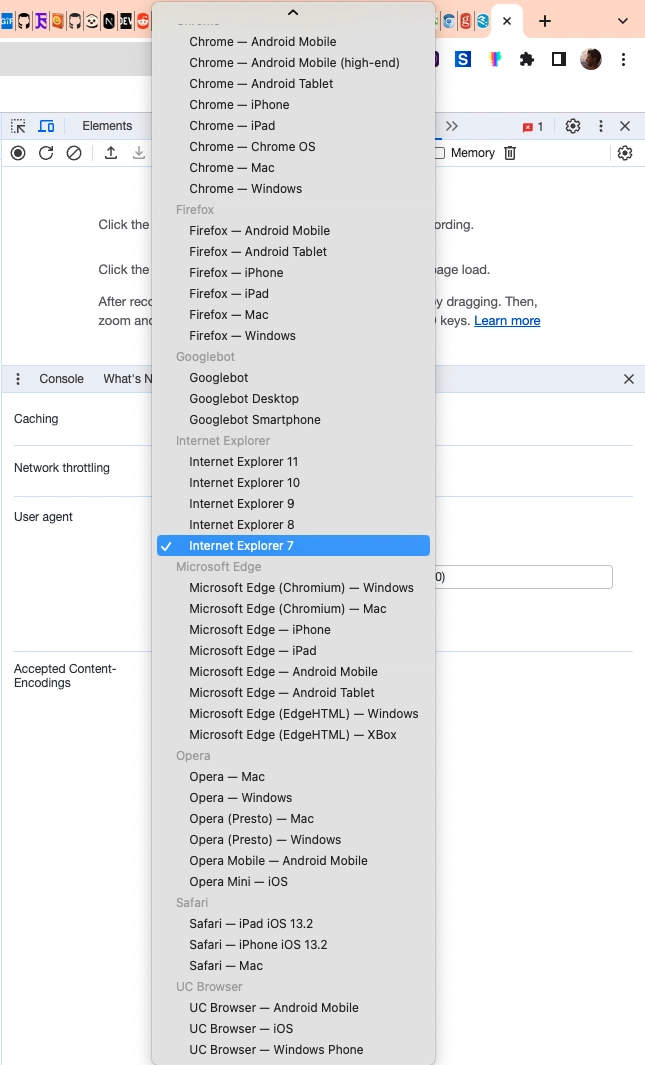Open the Learn more link

tap(507, 321)
